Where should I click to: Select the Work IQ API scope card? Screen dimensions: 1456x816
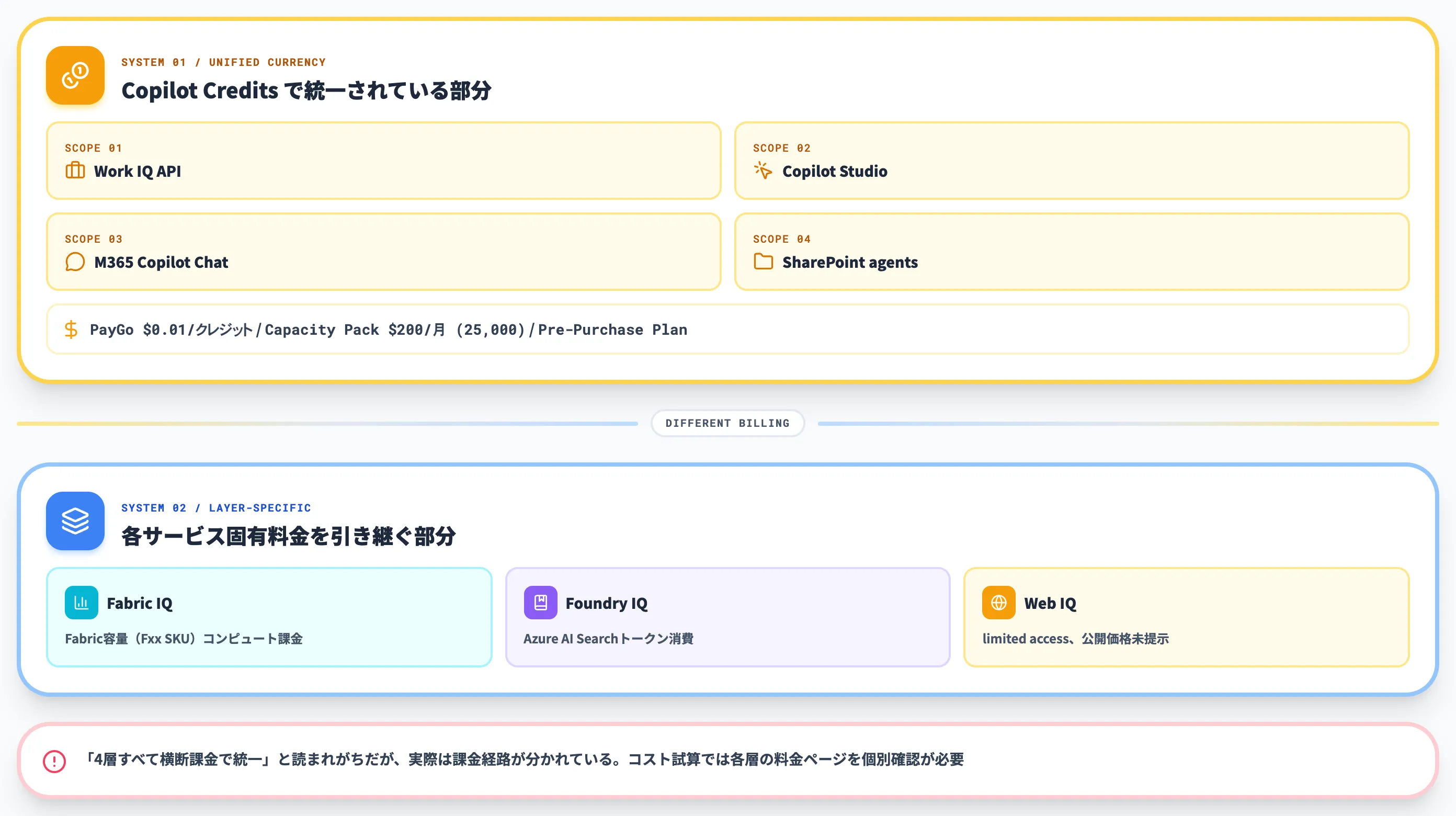(384, 161)
